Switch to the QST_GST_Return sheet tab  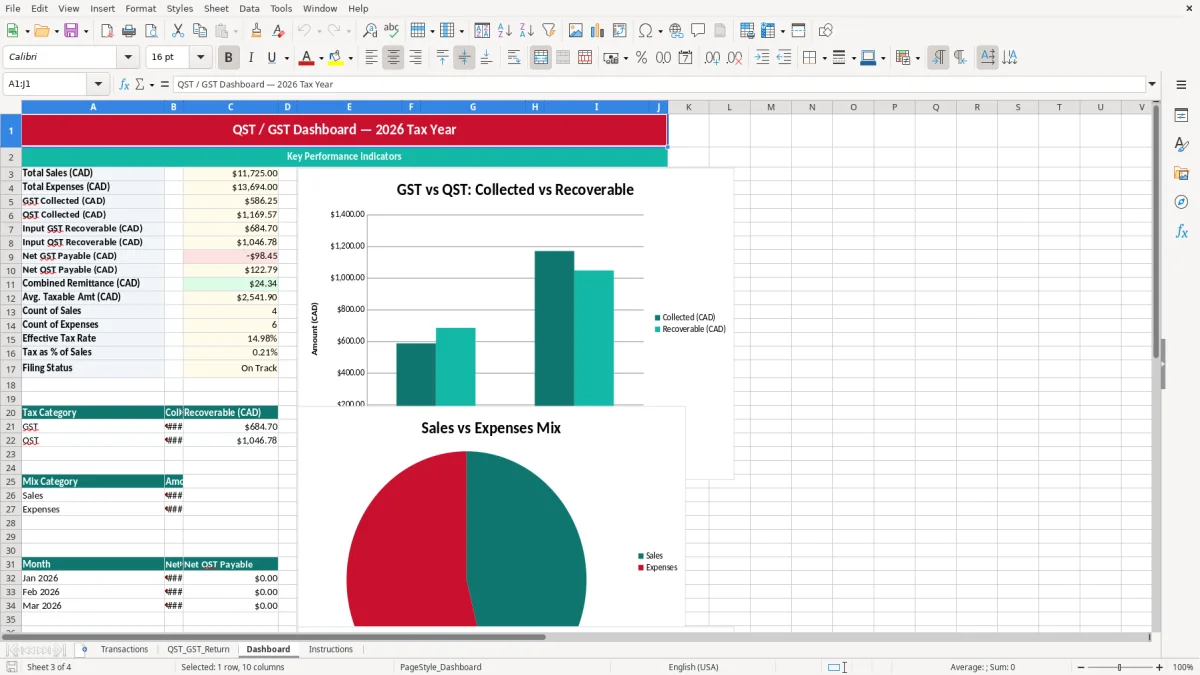[x=198, y=649]
